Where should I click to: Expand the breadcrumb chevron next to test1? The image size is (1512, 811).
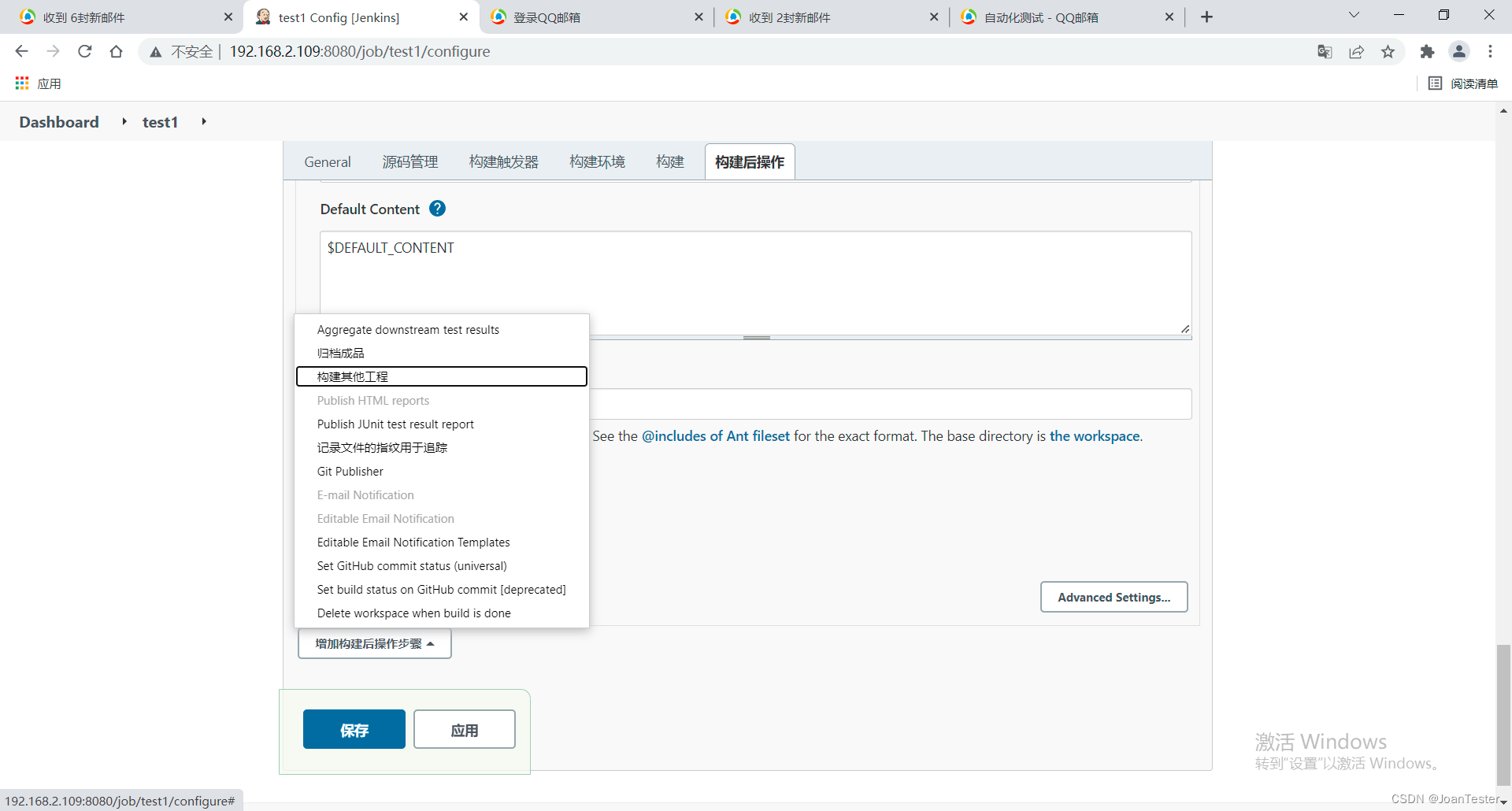pos(203,121)
